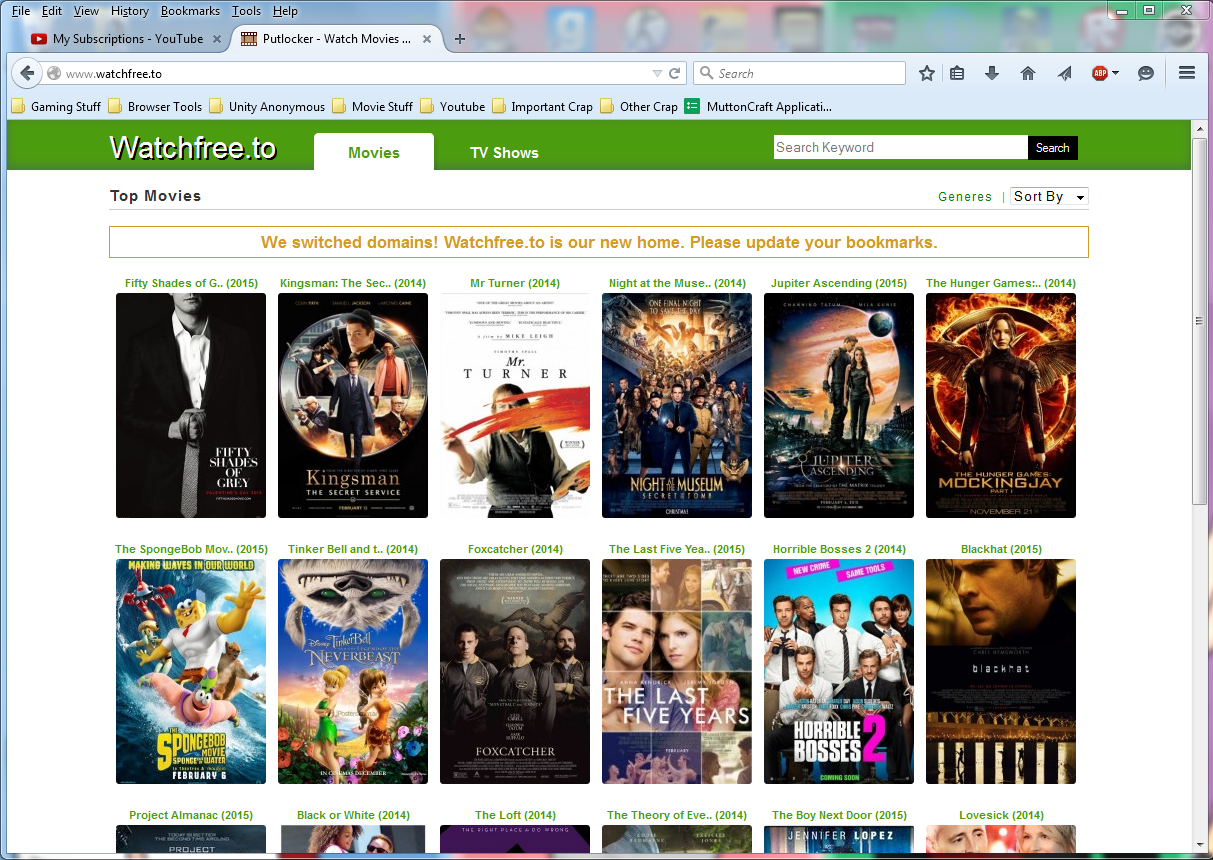Open the Bookmarks menu

pyautogui.click(x=190, y=11)
